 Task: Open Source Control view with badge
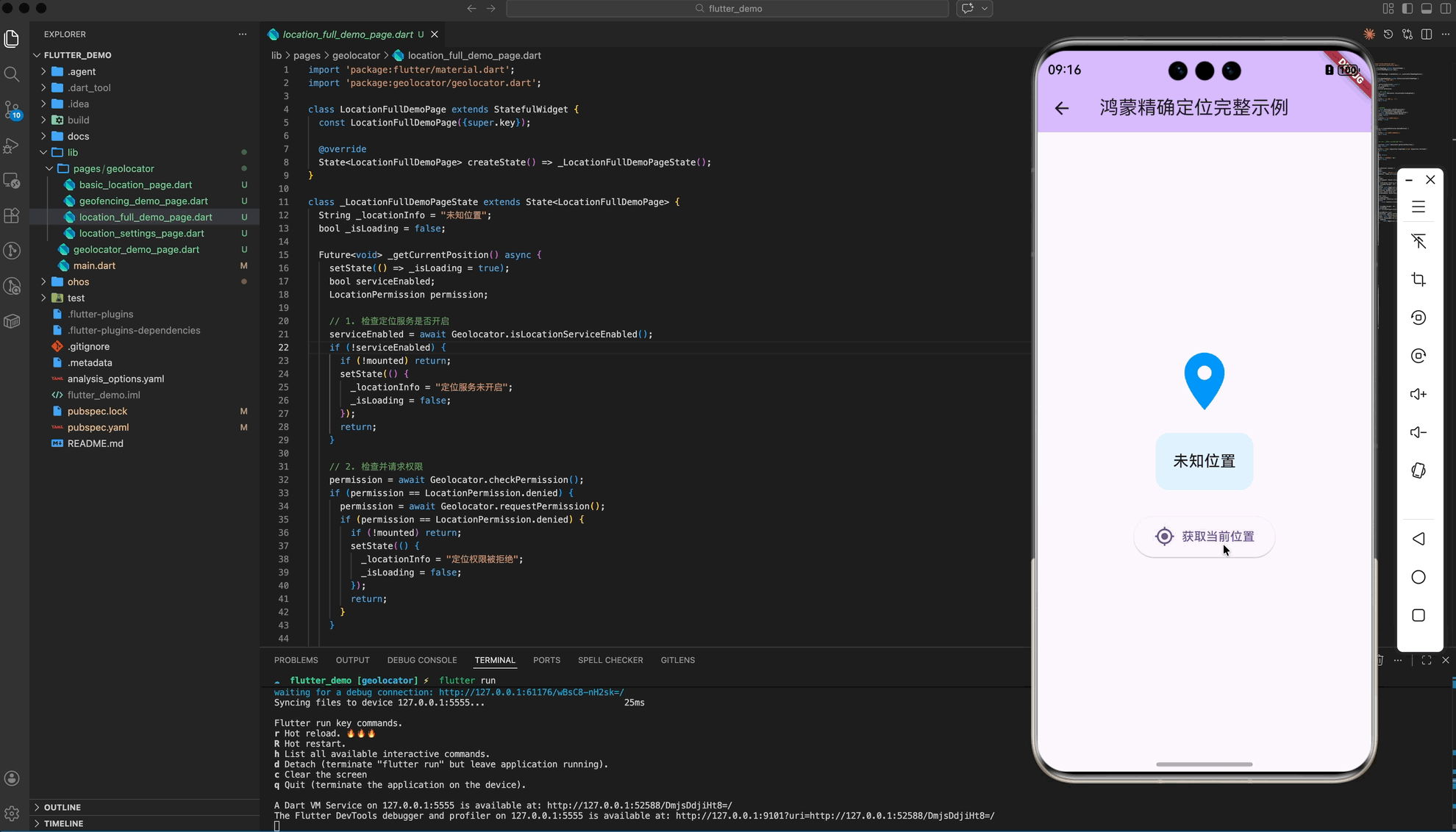pos(12,110)
